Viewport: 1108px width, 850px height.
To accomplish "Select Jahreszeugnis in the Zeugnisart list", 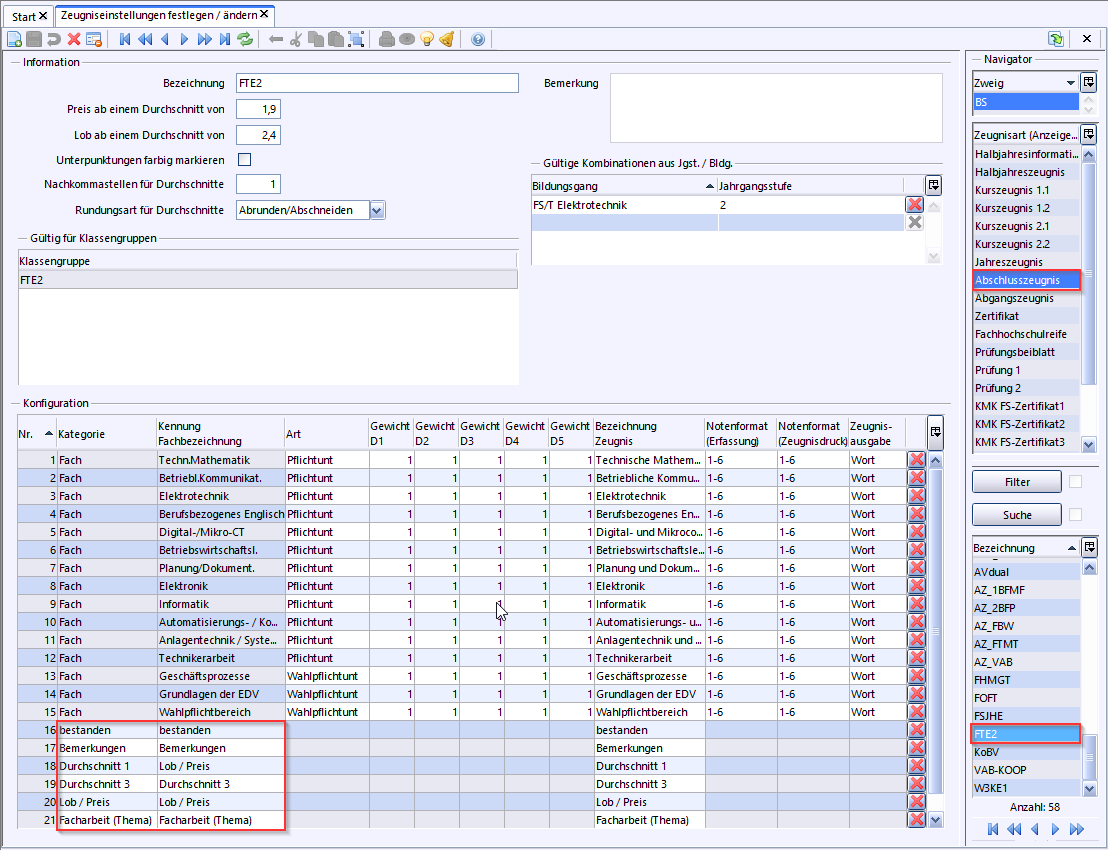I will click(1008, 262).
